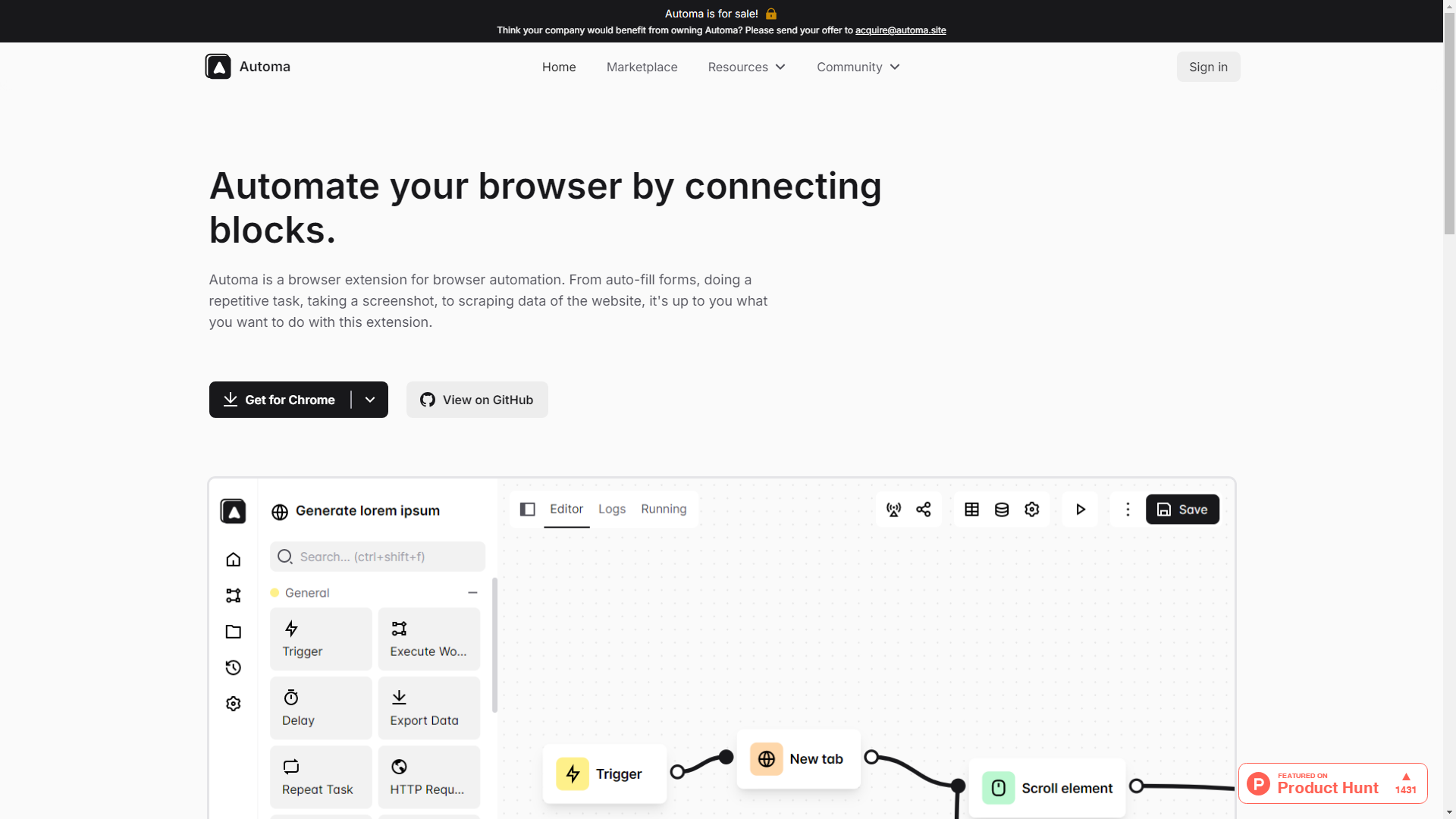Open the Home sidebar icon in the editor
Viewport: 1456px width, 819px height.
click(x=234, y=560)
